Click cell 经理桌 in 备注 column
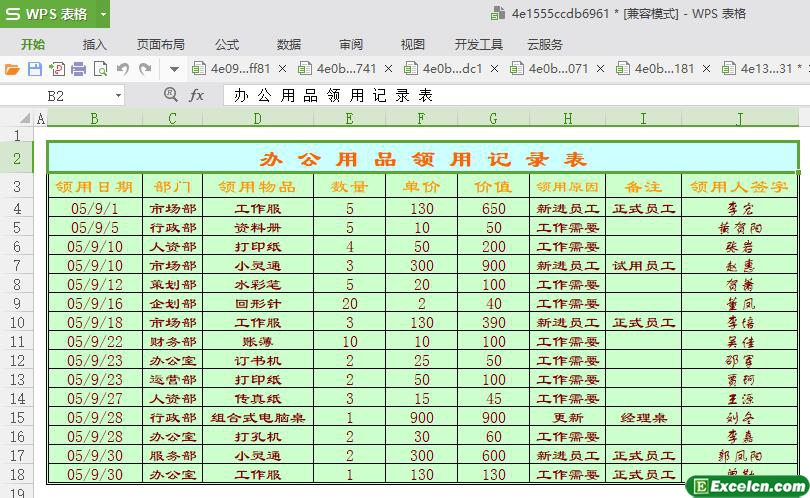The width and height of the screenshot is (810, 498). tap(644, 417)
